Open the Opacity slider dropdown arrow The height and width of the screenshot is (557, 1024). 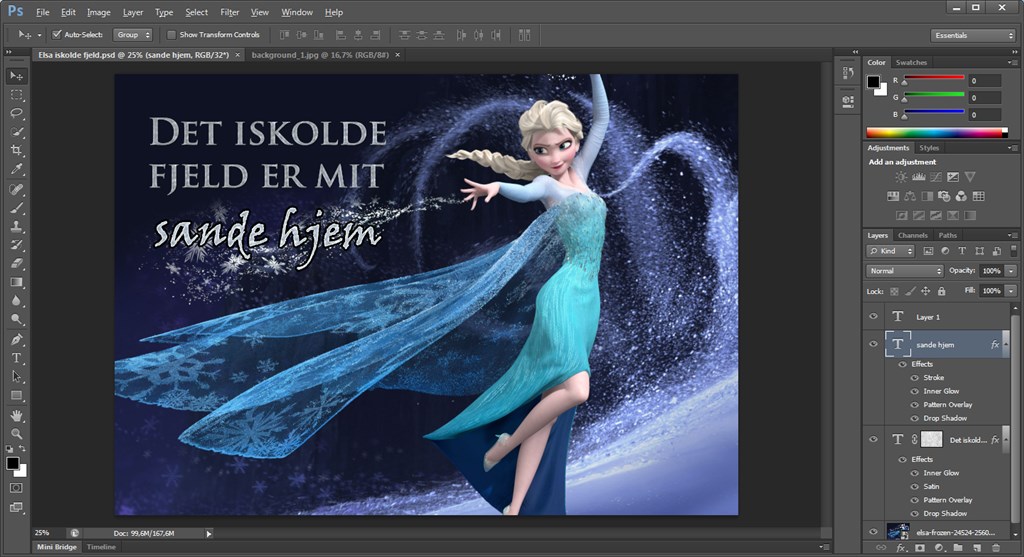(1011, 270)
